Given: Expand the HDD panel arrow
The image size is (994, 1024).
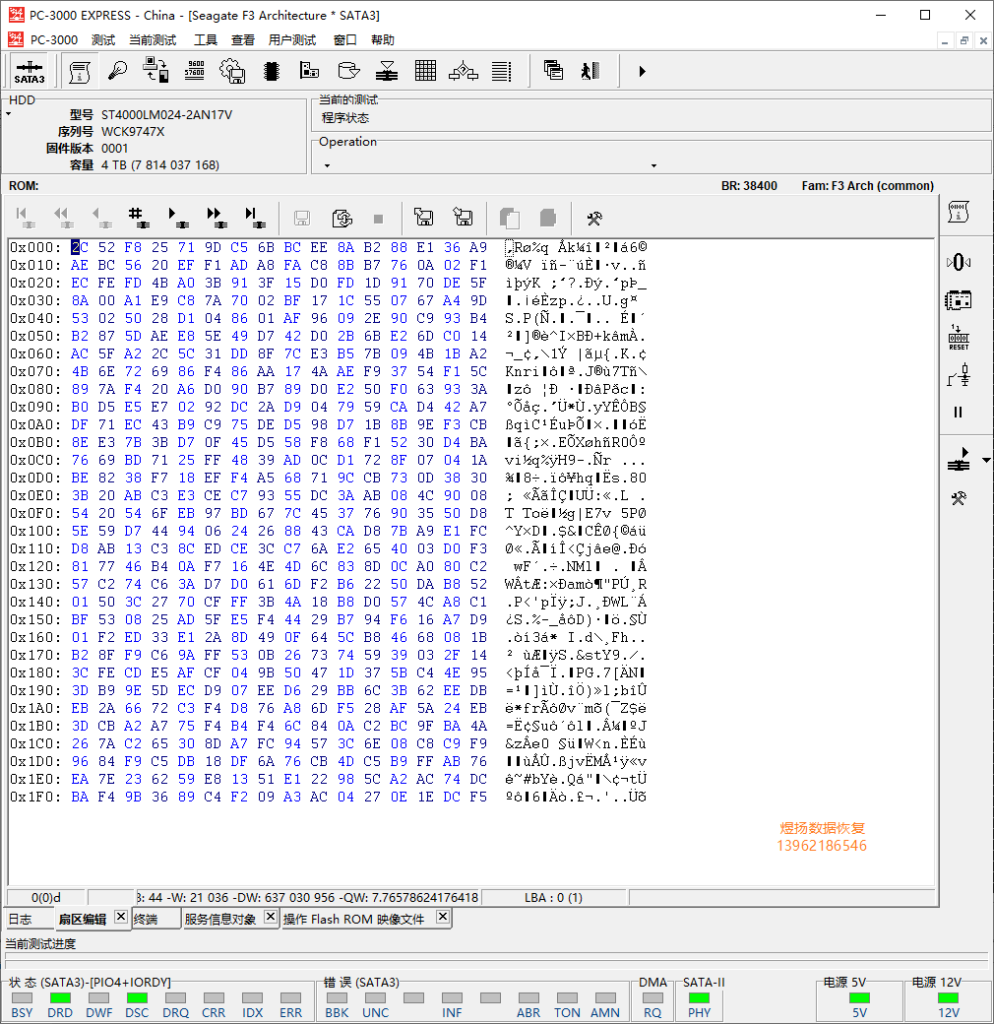Looking at the screenshot, I should click(8, 114).
